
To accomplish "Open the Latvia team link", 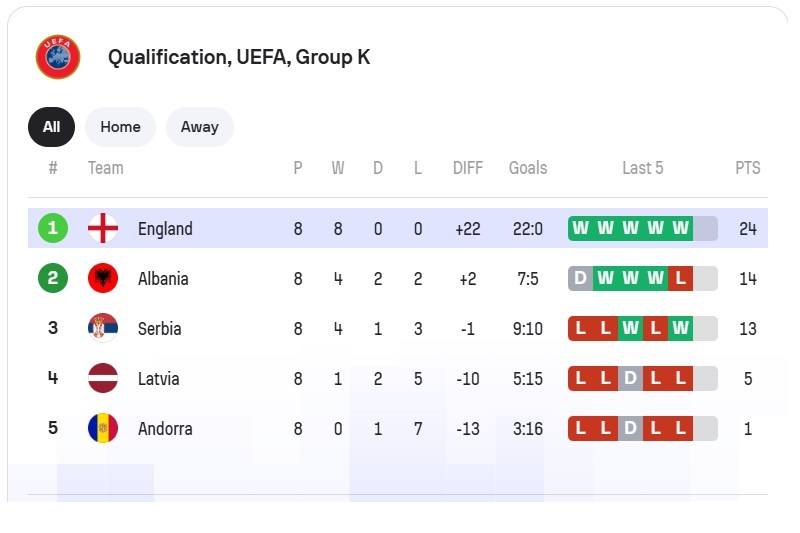I will (x=159, y=379).
